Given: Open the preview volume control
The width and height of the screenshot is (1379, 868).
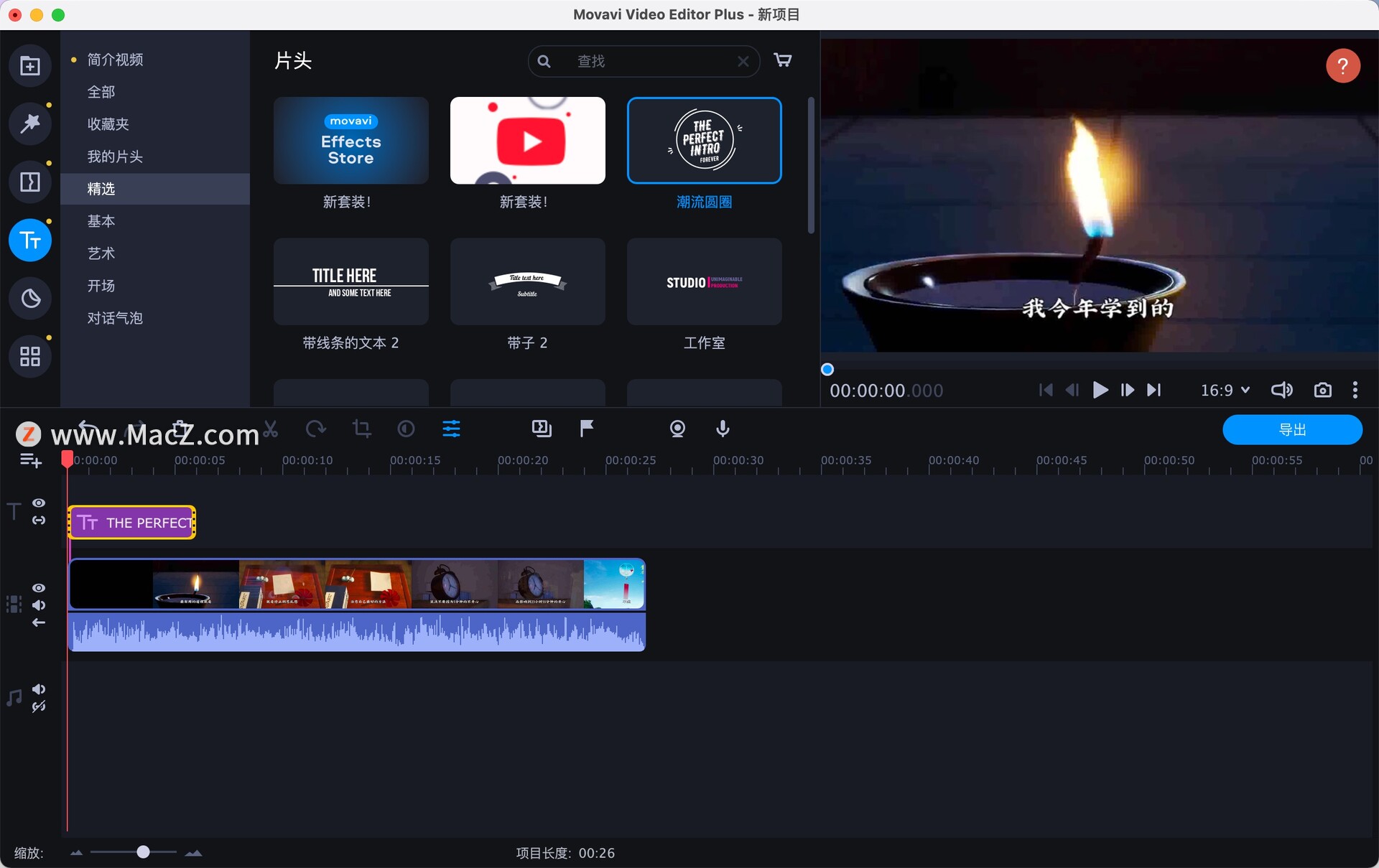Looking at the screenshot, I should [1282, 390].
